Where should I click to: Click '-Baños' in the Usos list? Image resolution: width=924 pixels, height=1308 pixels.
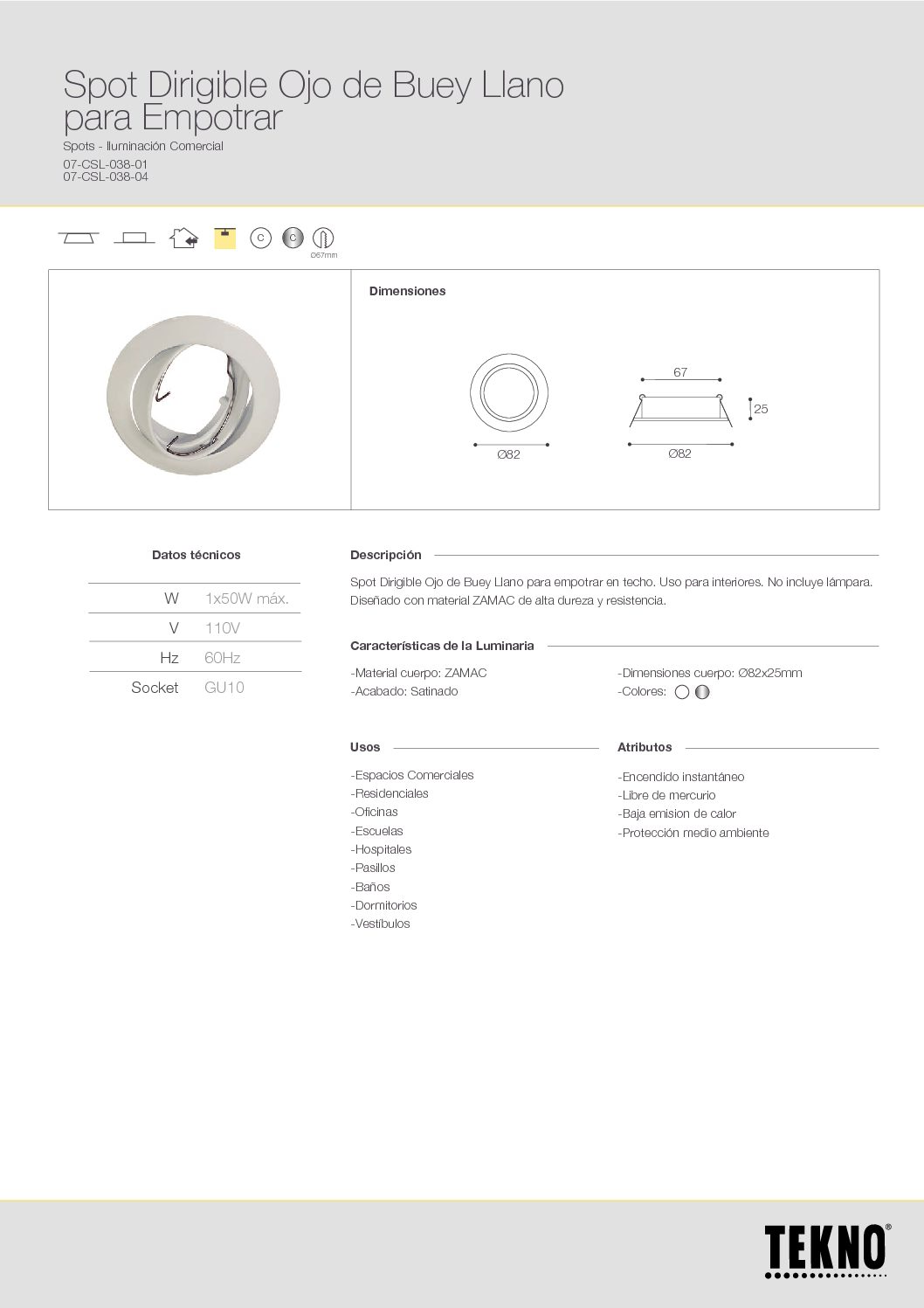(370, 887)
